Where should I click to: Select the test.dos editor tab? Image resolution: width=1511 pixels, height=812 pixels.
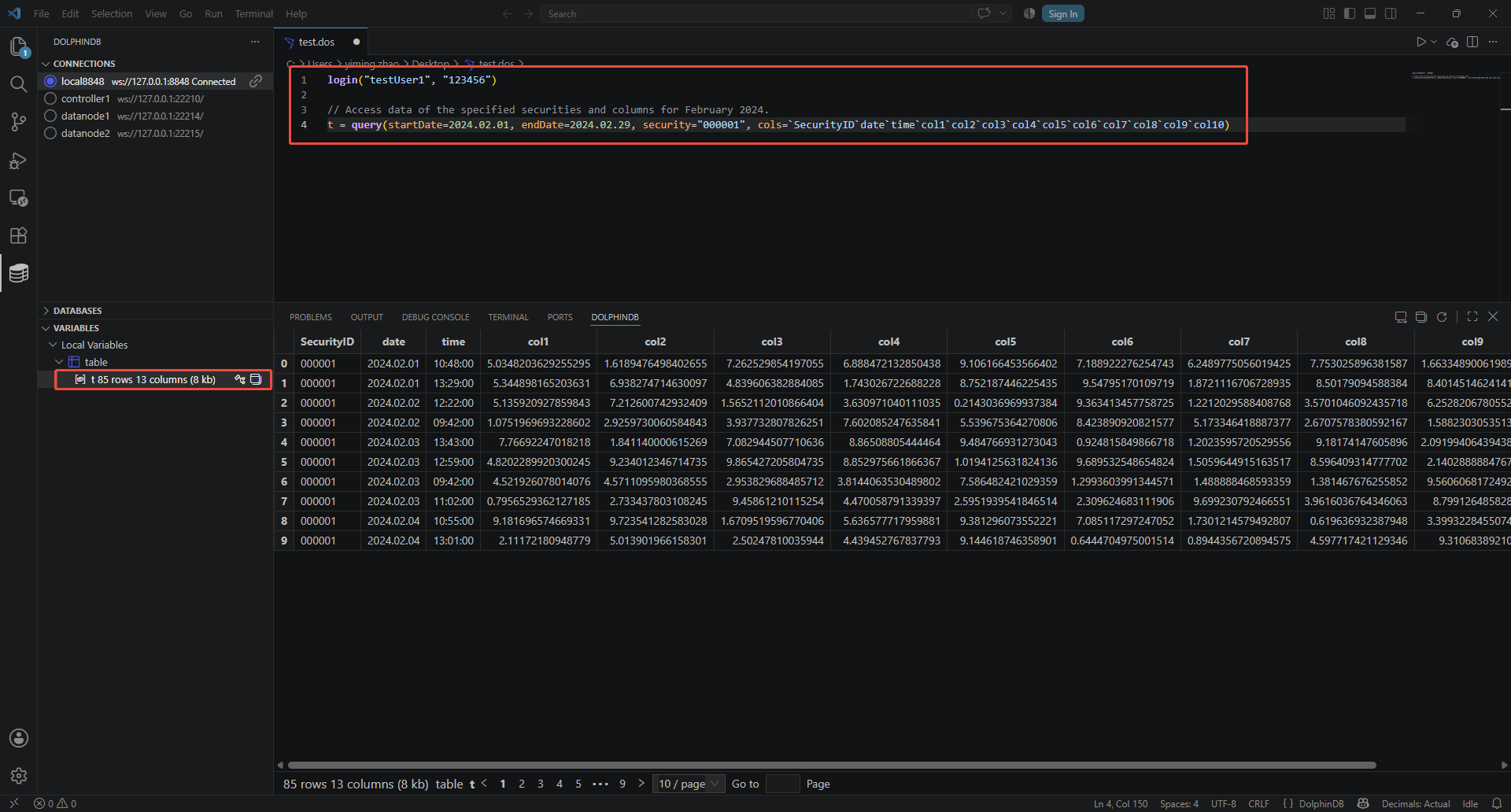pyautogui.click(x=321, y=42)
